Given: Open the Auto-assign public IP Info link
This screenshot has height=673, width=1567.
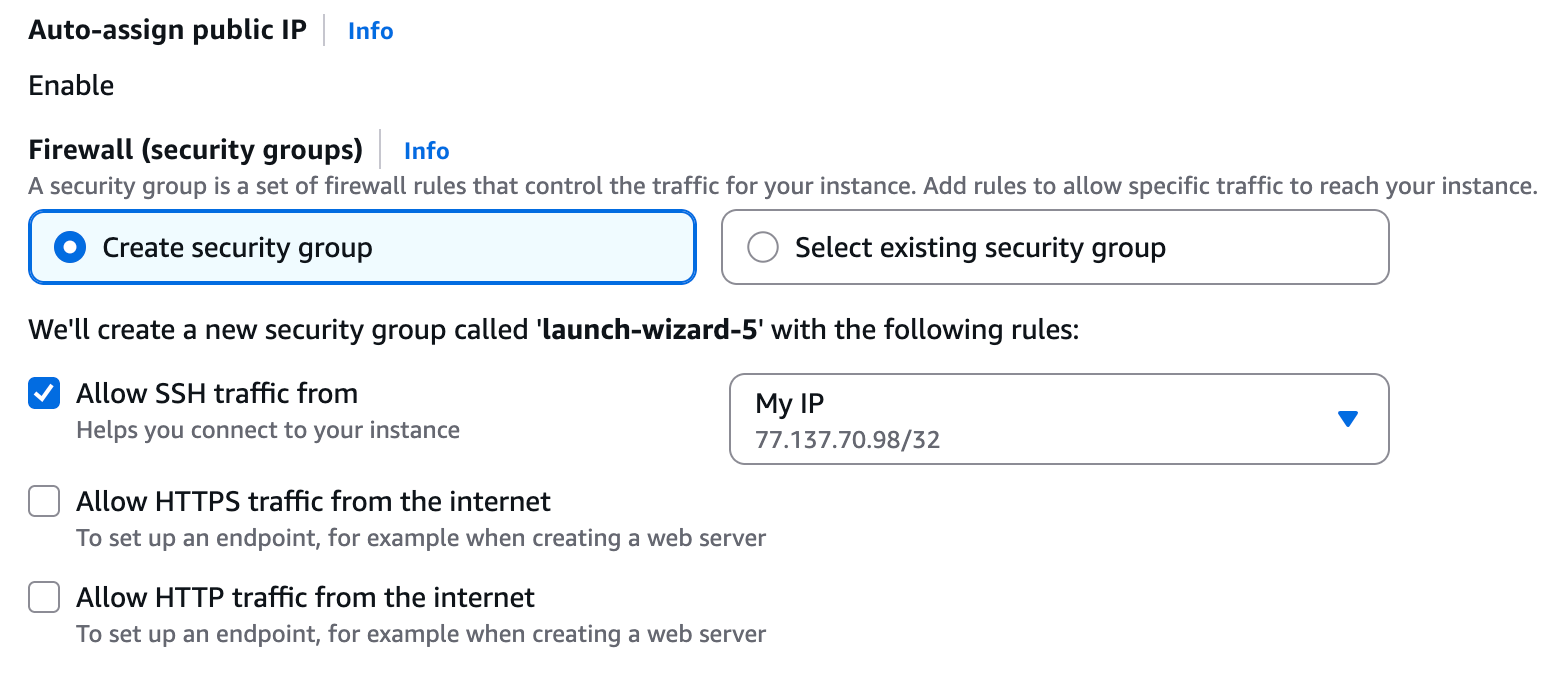Looking at the screenshot, I should (370, 31).
